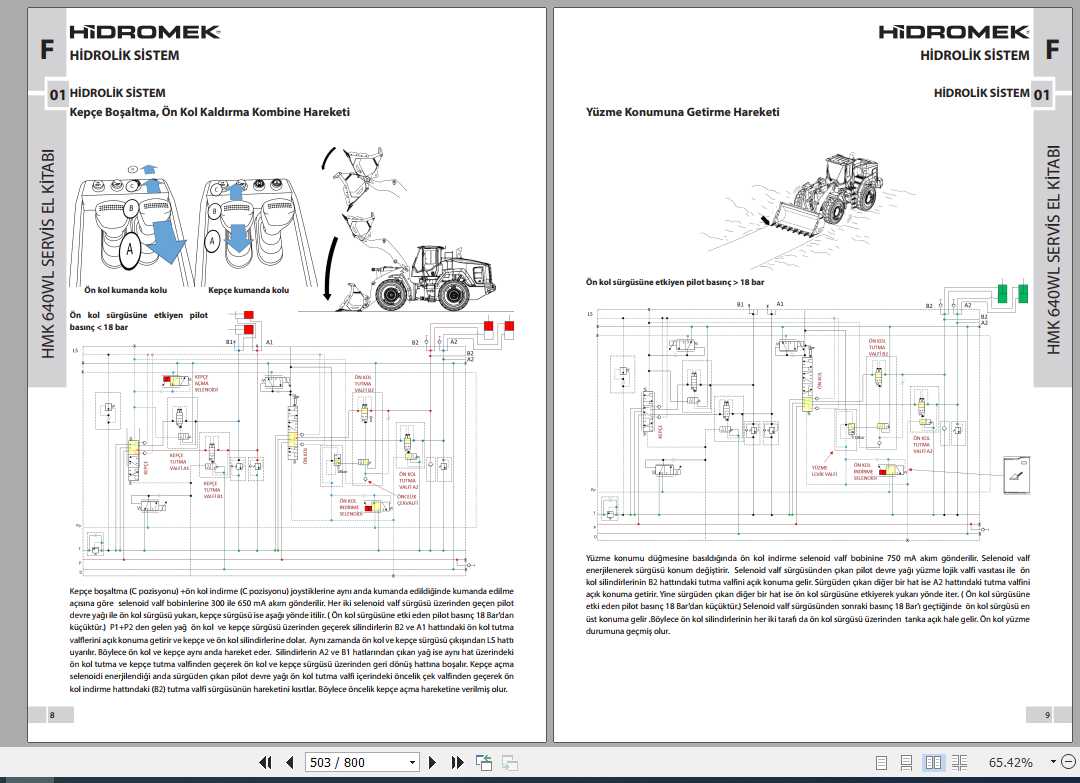1080x783 pixels.
Task: Click the HIDROMEK logo on the left page
Action: [x=143, y=31]
